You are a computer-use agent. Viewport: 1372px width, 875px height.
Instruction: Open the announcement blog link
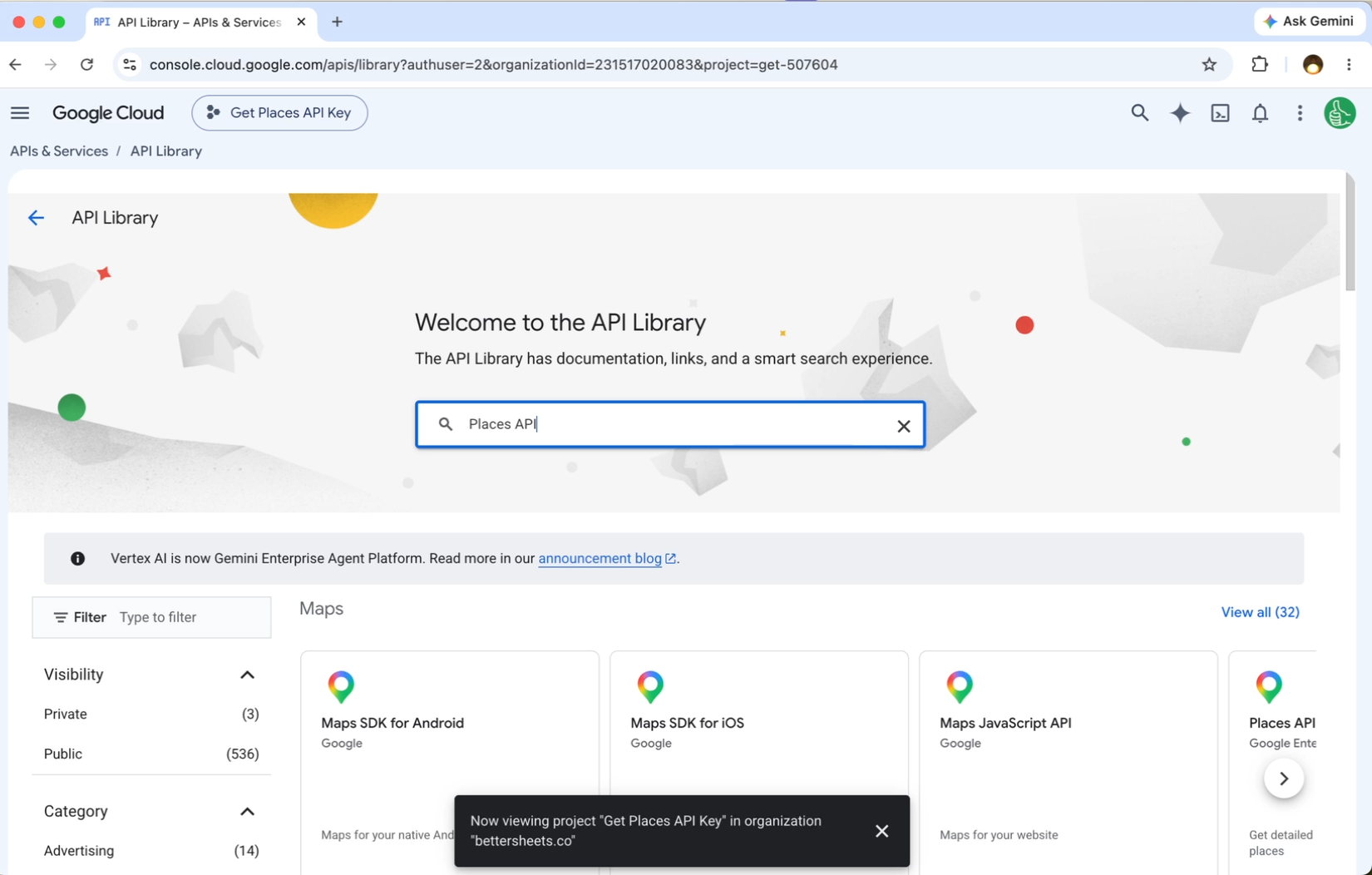606,558
